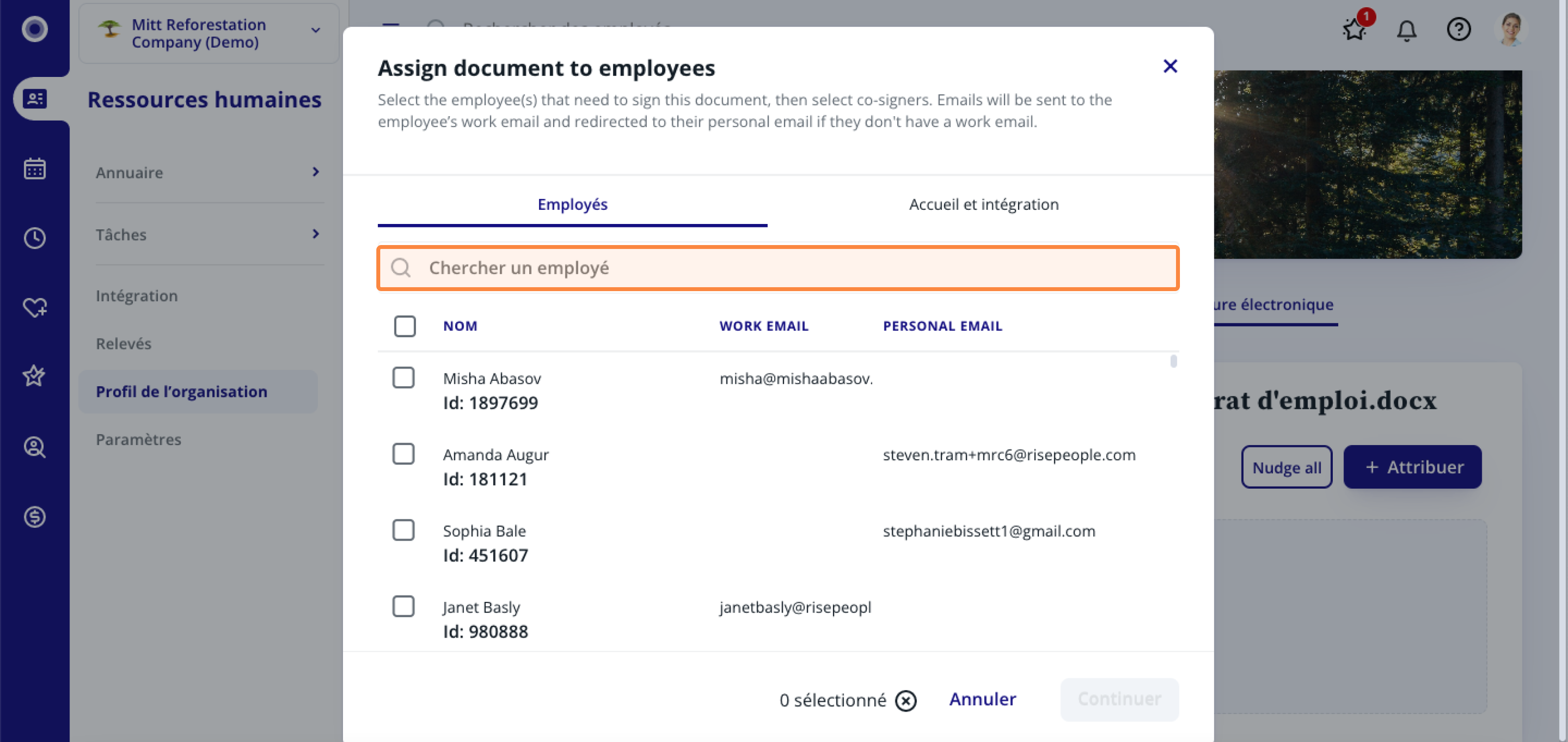
Task: Check the box for Misha Abasov
Action: pos(403,377)
